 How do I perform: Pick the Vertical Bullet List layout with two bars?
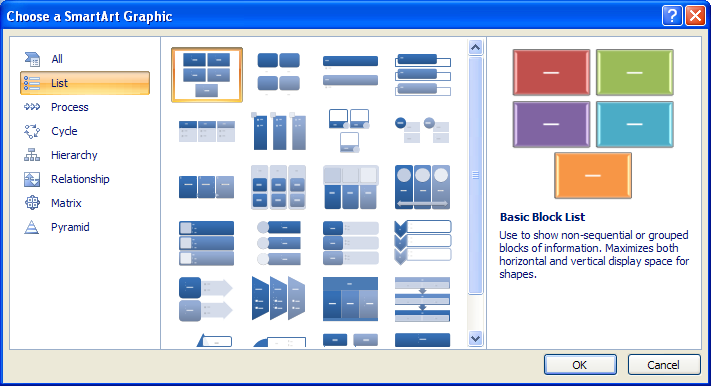[x=350, y=72]
